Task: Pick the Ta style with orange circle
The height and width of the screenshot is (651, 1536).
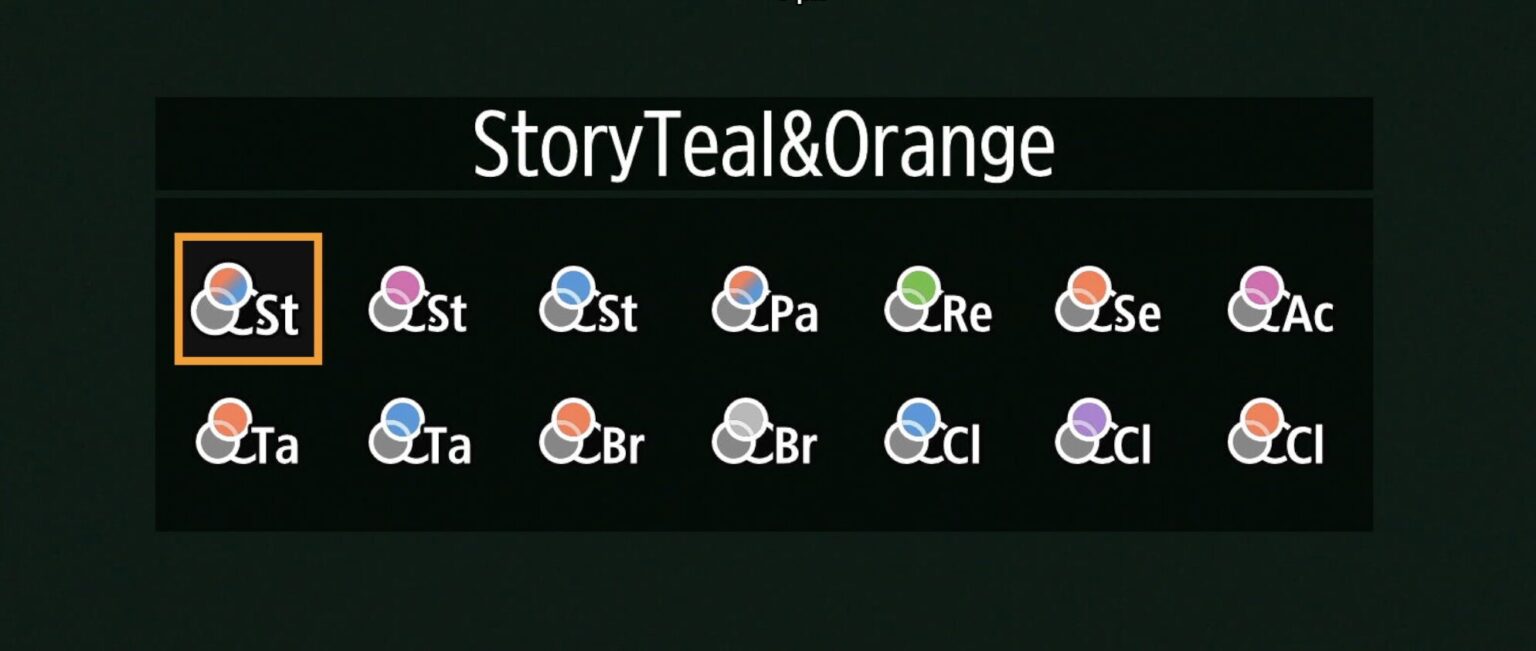Action: (247, 432)
